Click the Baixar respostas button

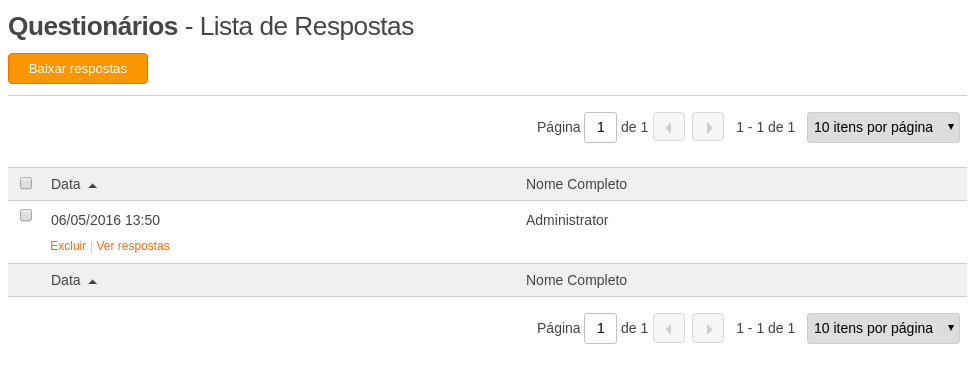pos(78,68)
